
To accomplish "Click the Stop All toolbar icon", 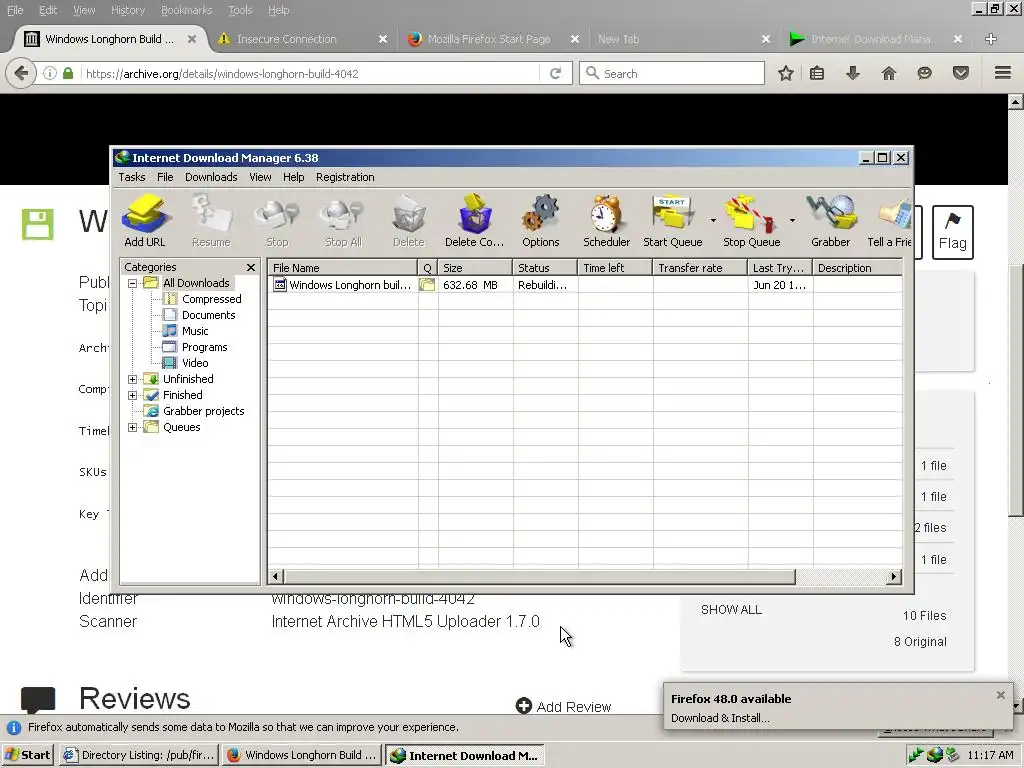I will coord(343,221).
